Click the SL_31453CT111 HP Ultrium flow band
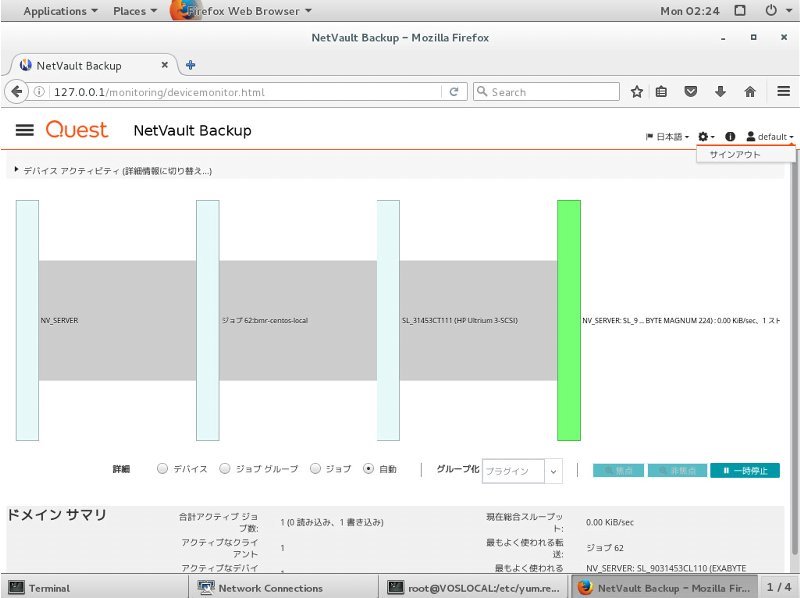This screenshot has height=598, width=800. 478,320
